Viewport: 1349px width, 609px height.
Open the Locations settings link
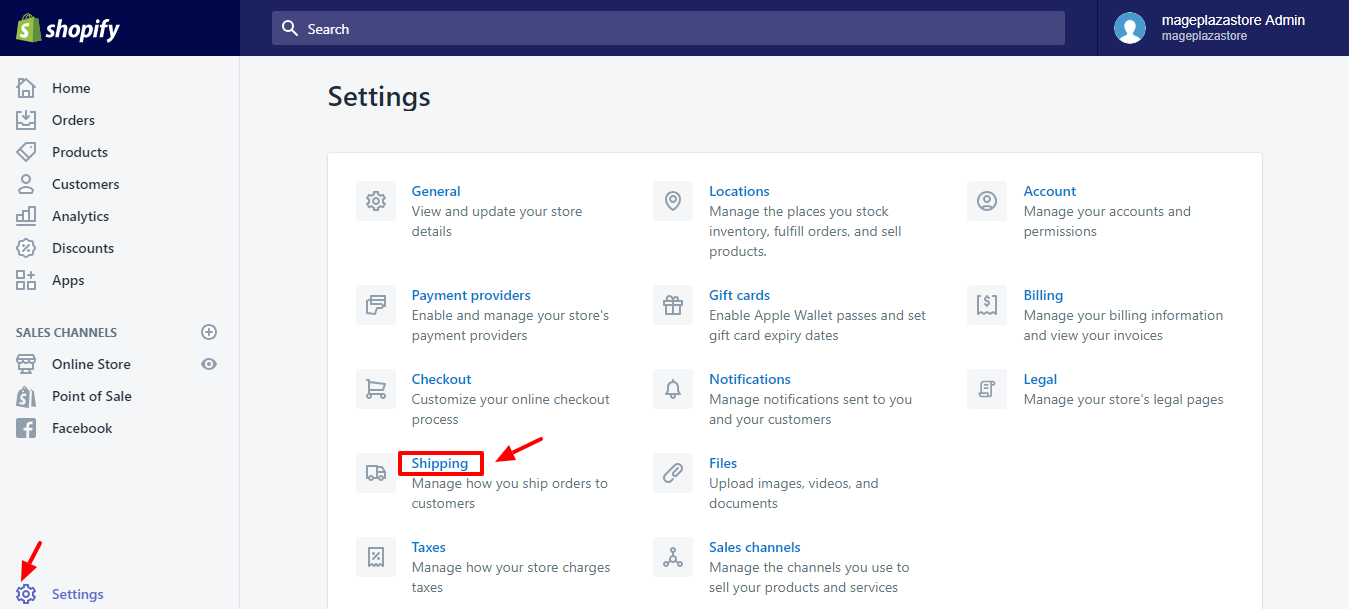click(x=739, y=191)
